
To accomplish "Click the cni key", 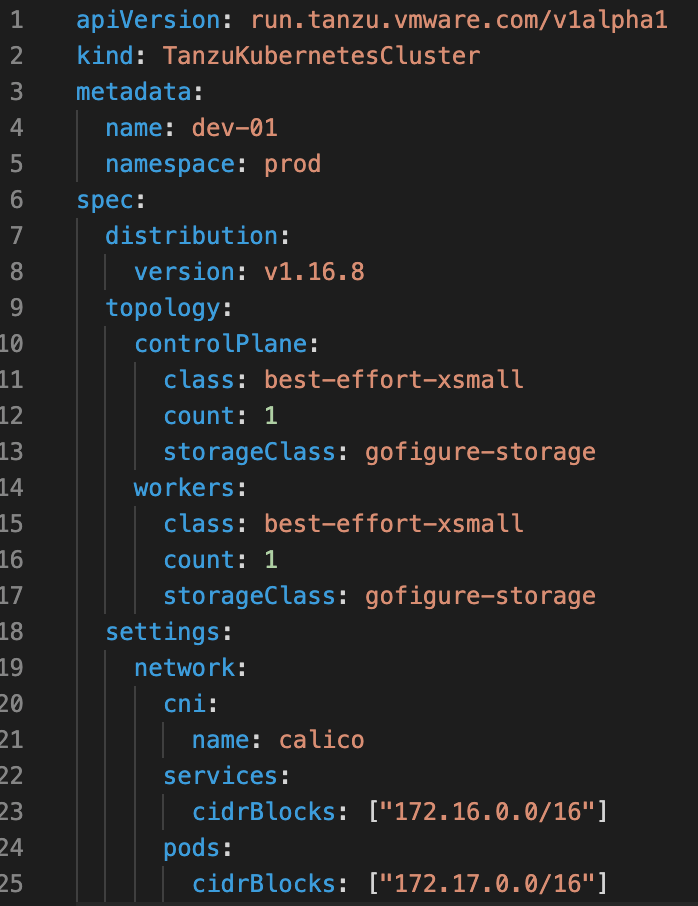I will pos(184,703).
